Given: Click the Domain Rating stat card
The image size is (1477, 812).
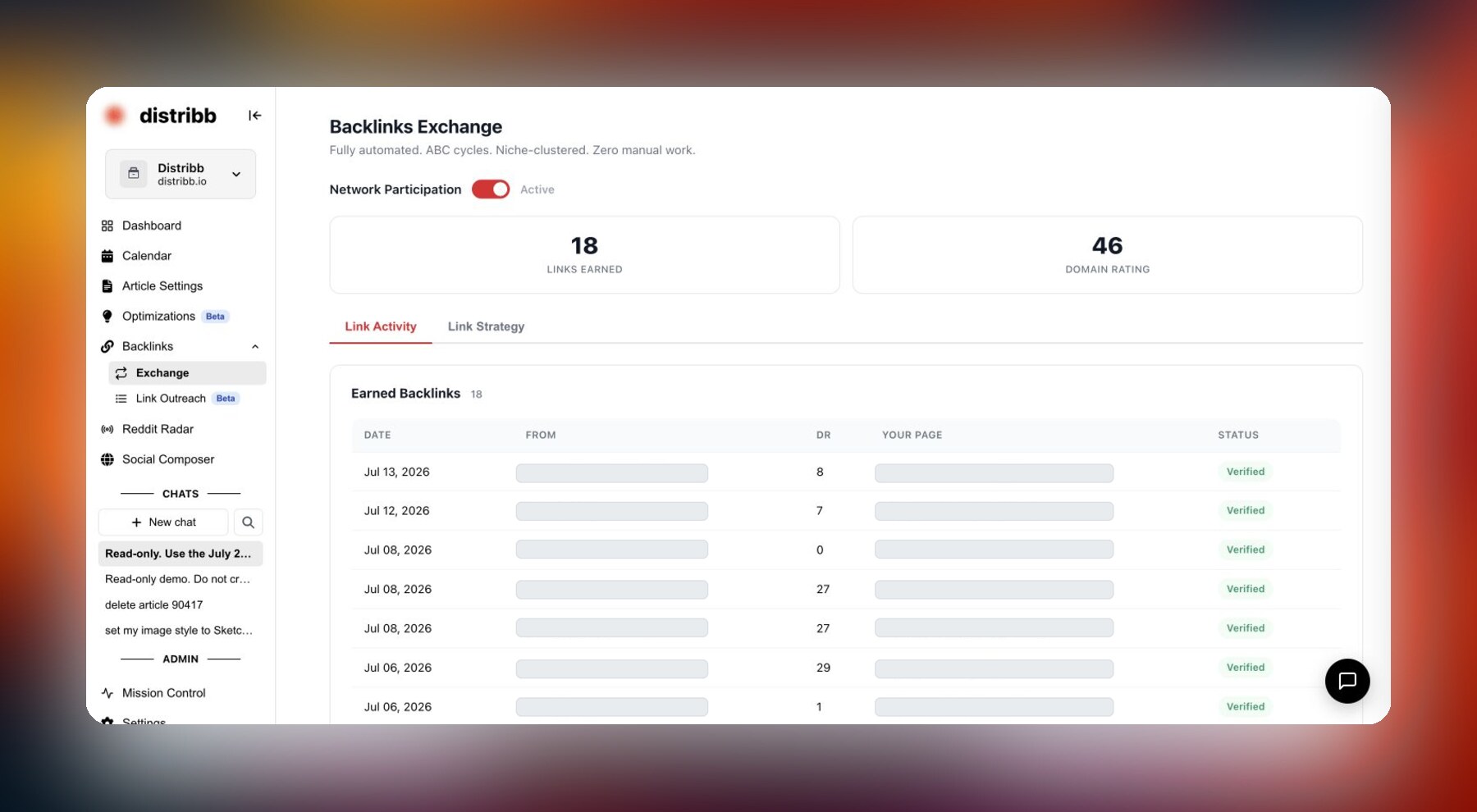Looking at the screenshot, I should pyautogui.click(x=1108, y=255).
